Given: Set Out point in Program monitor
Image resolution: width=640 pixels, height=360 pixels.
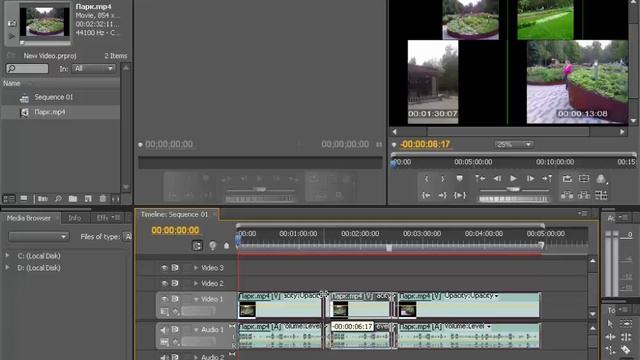Looking at the screenshot, I should [x=443, y=179].
